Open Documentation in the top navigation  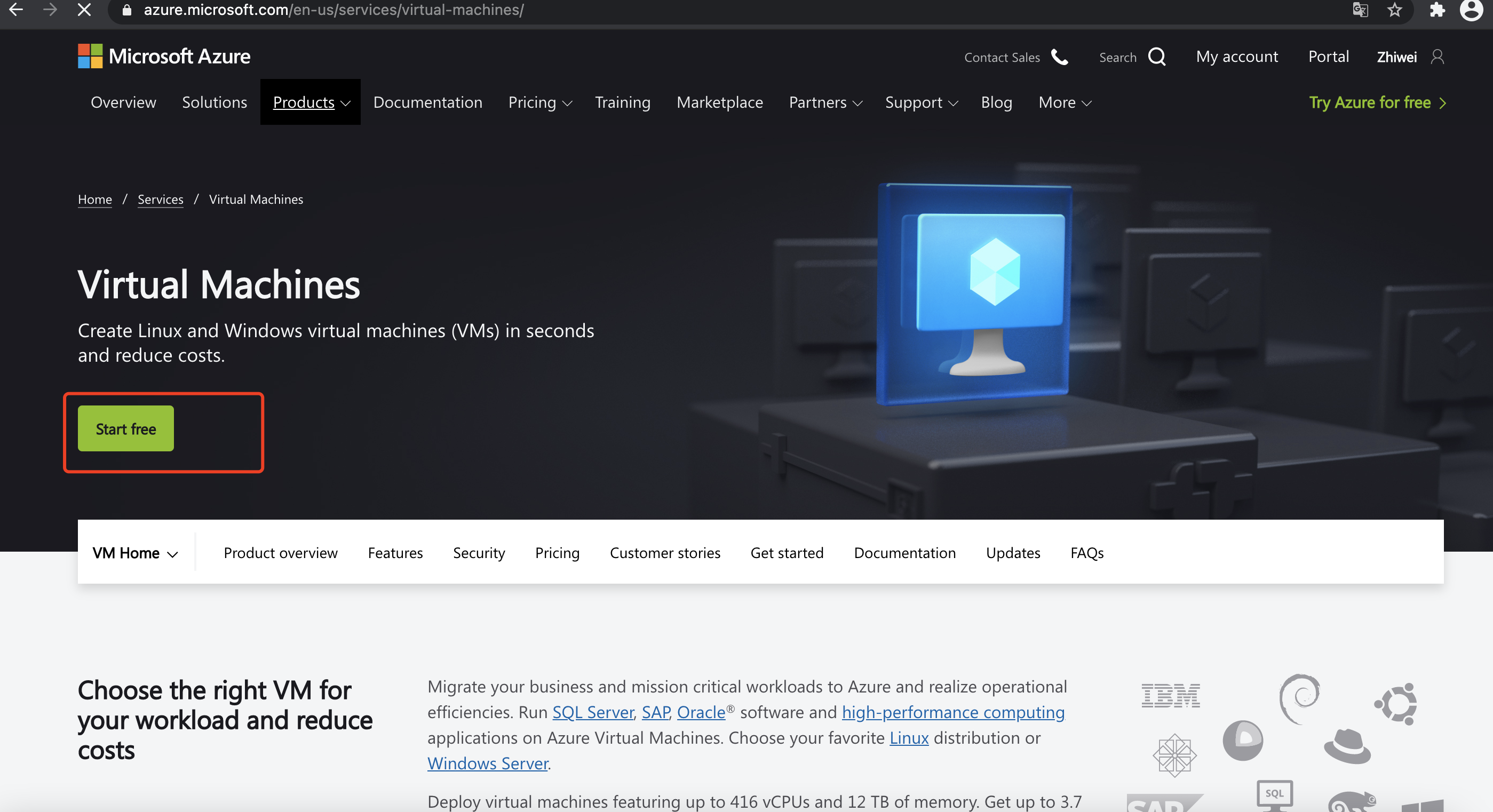click(x=428, y=102)
